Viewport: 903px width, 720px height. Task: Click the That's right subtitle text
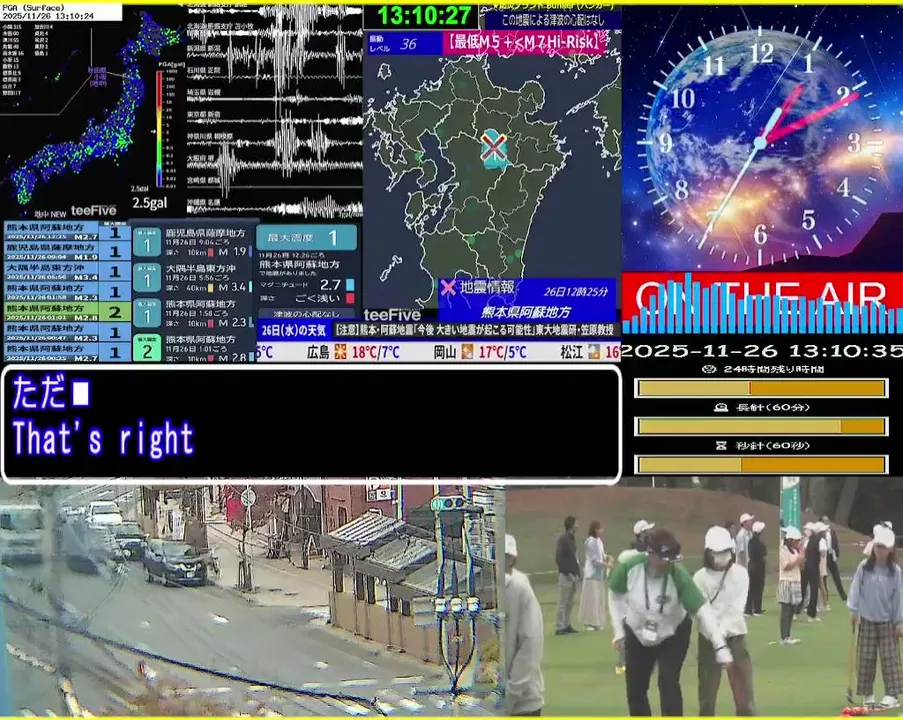[103, 439]
